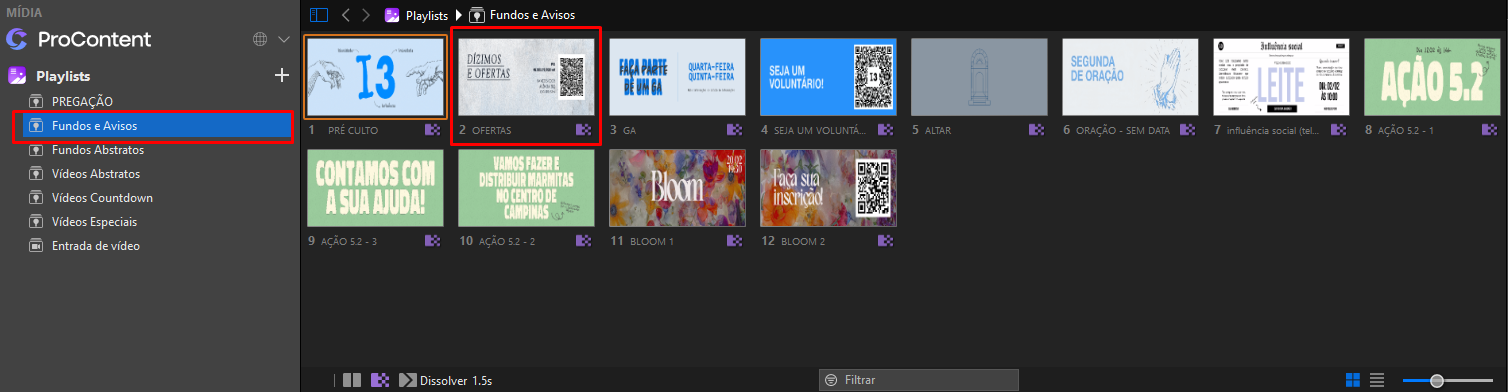
Task: Click the ProContent globe icon
Action: [x=260, y=40]
